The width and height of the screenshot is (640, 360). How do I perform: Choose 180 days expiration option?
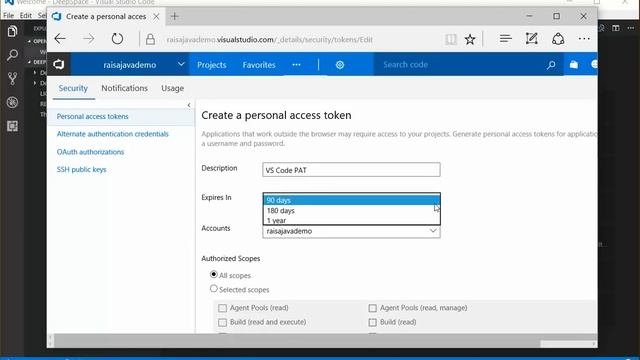[x=351, y=211]
